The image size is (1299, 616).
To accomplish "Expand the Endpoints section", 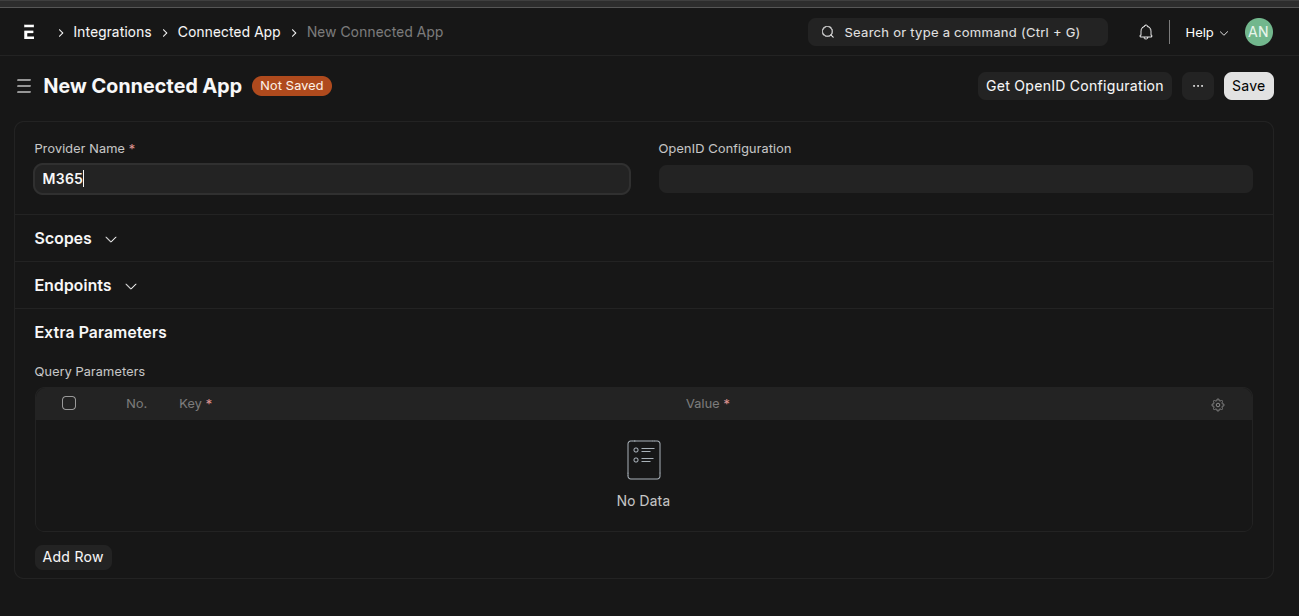I will [85, 286].
